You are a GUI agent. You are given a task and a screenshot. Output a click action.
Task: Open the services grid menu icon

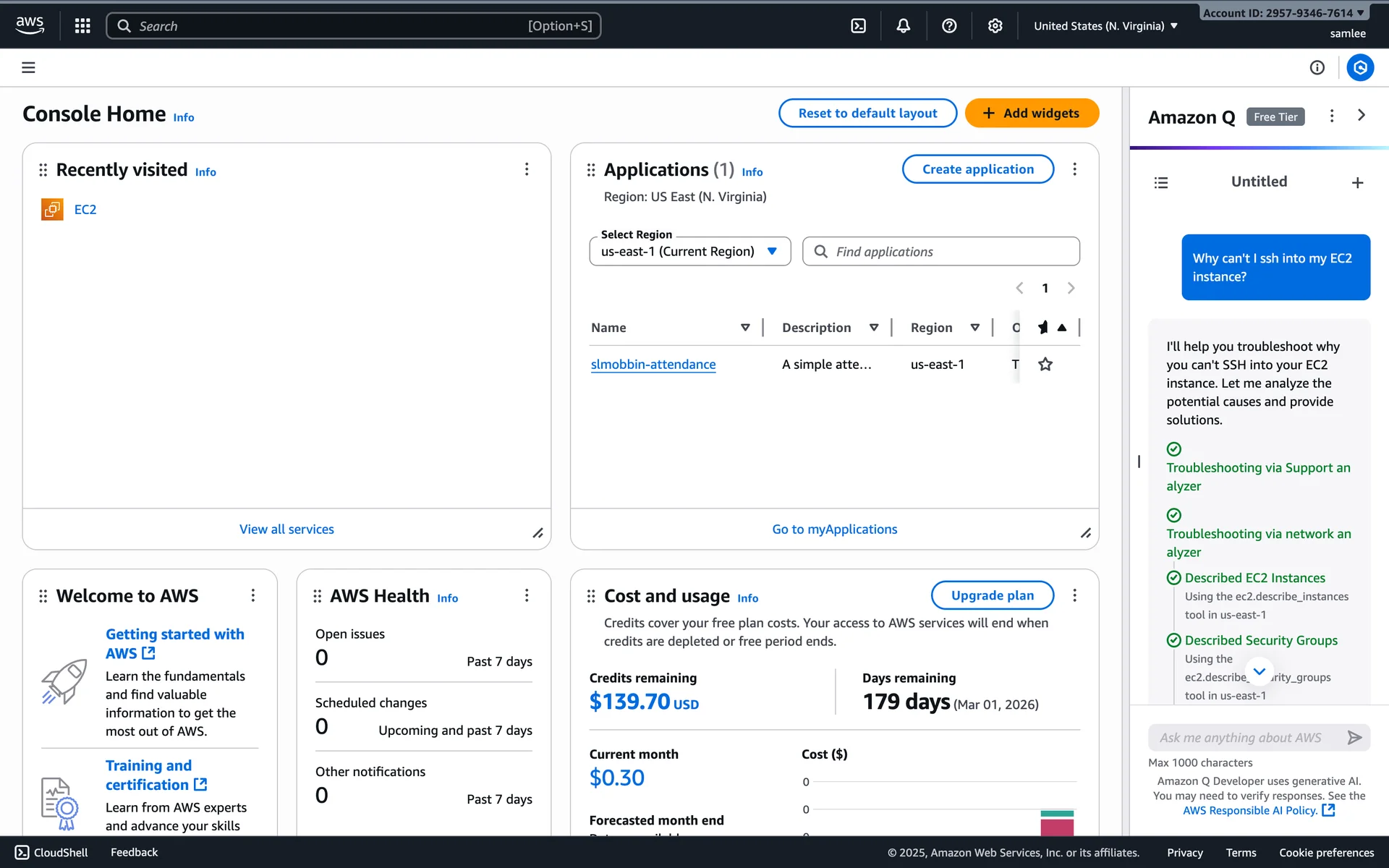click(x=82, y=26)
